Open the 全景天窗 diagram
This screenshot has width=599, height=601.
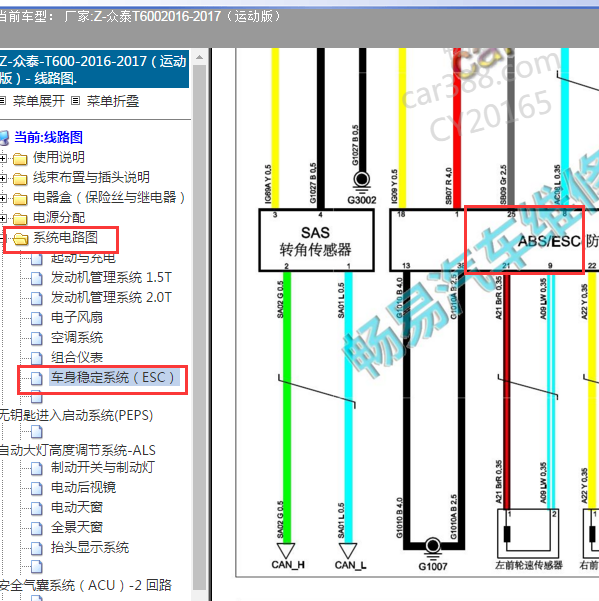tap(77, 527)
